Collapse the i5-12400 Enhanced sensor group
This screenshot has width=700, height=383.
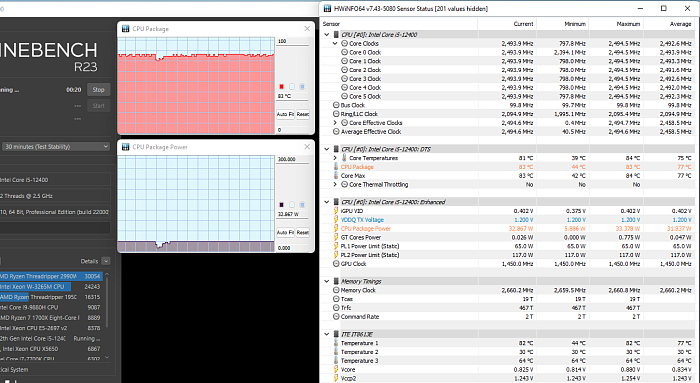click(327, 202)
